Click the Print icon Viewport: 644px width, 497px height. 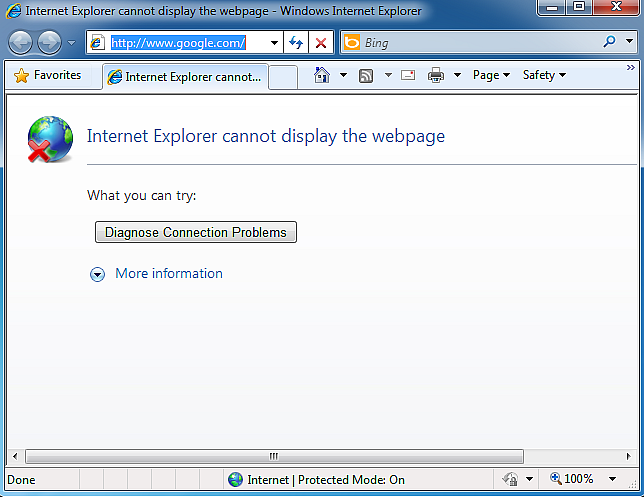coord(436,75)
